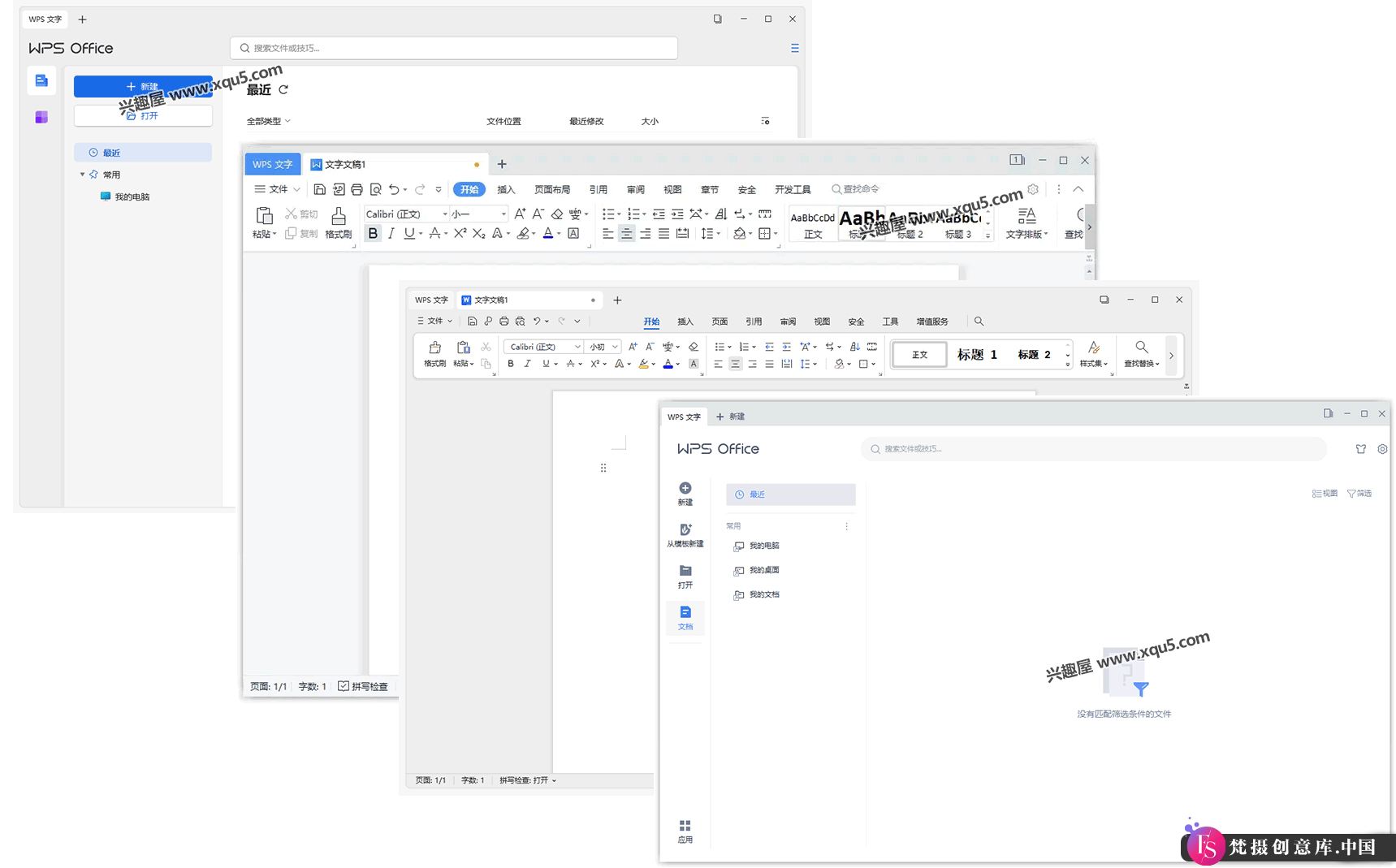
Task: Click highlight color pen in second window
Action: click(x=523, y=233)
